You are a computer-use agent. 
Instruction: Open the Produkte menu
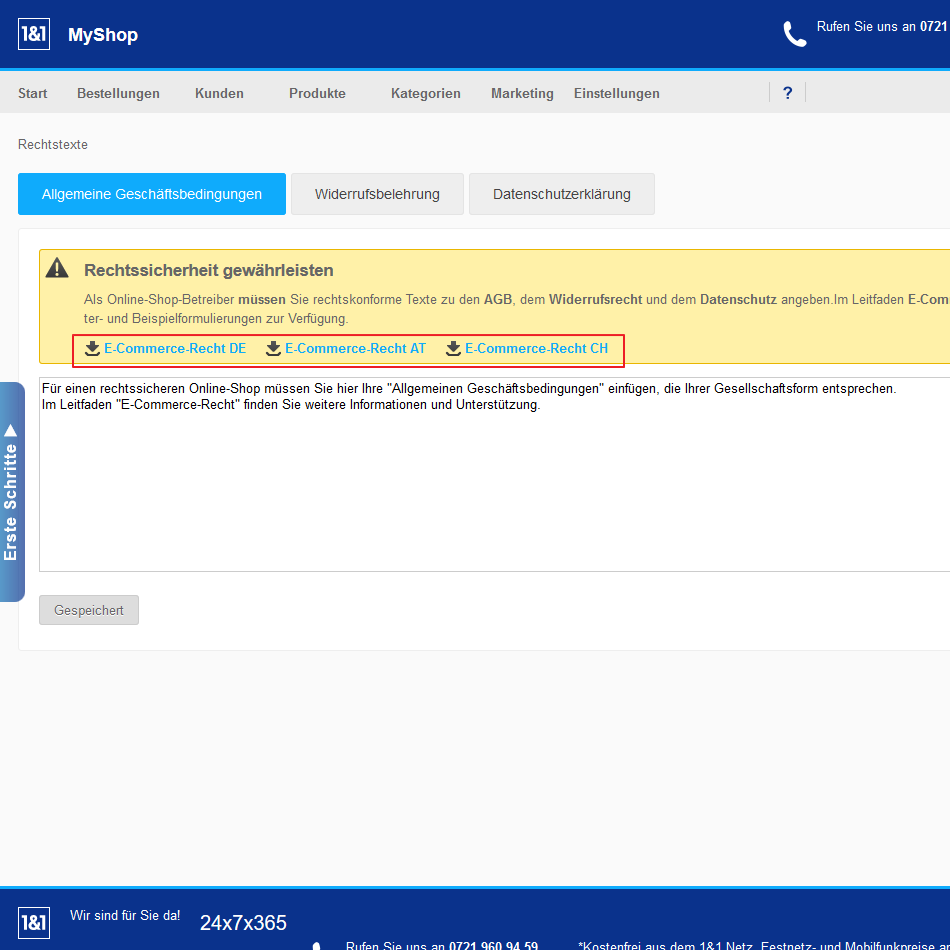(x=317, y=93)
